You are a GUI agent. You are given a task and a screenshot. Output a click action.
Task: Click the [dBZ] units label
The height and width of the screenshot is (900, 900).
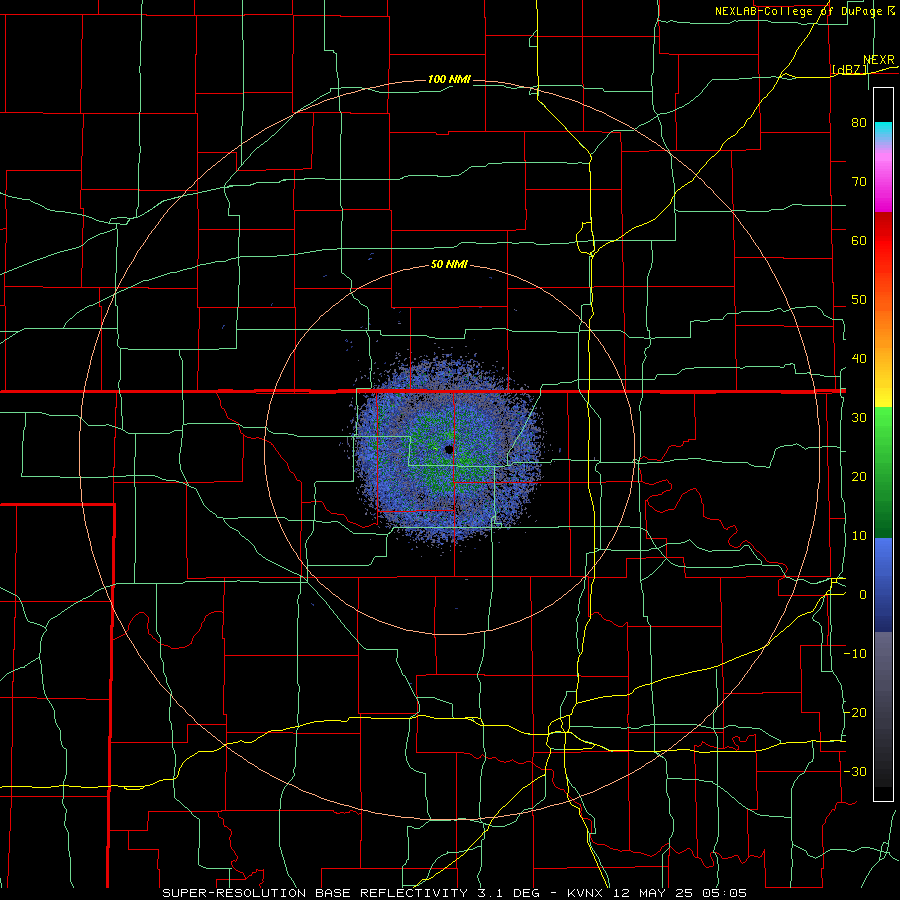850,70
